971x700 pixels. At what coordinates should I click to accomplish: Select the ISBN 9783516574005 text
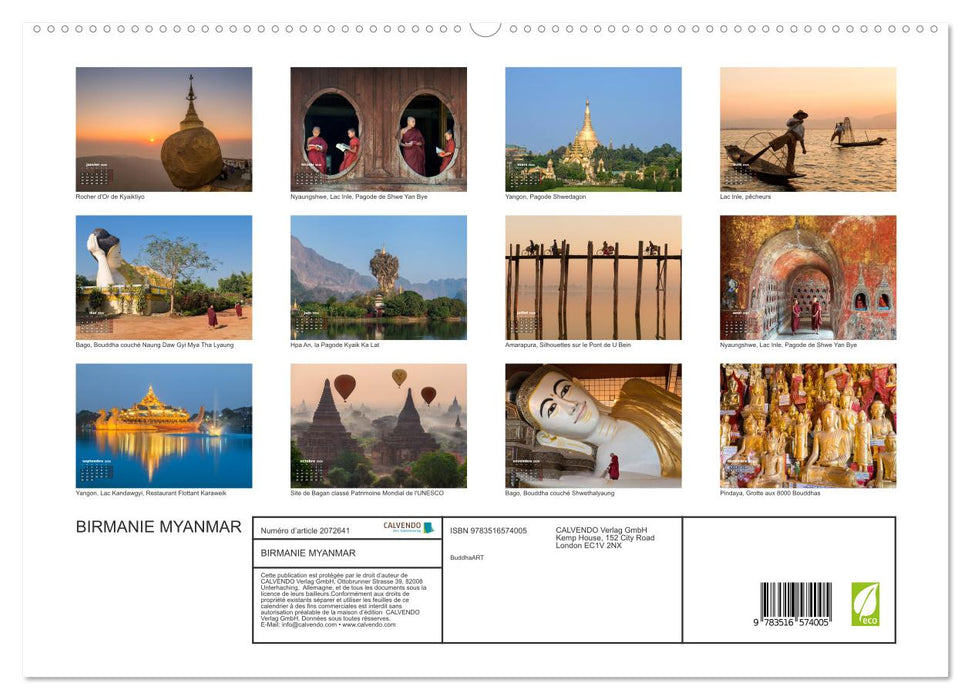(487, 528)
